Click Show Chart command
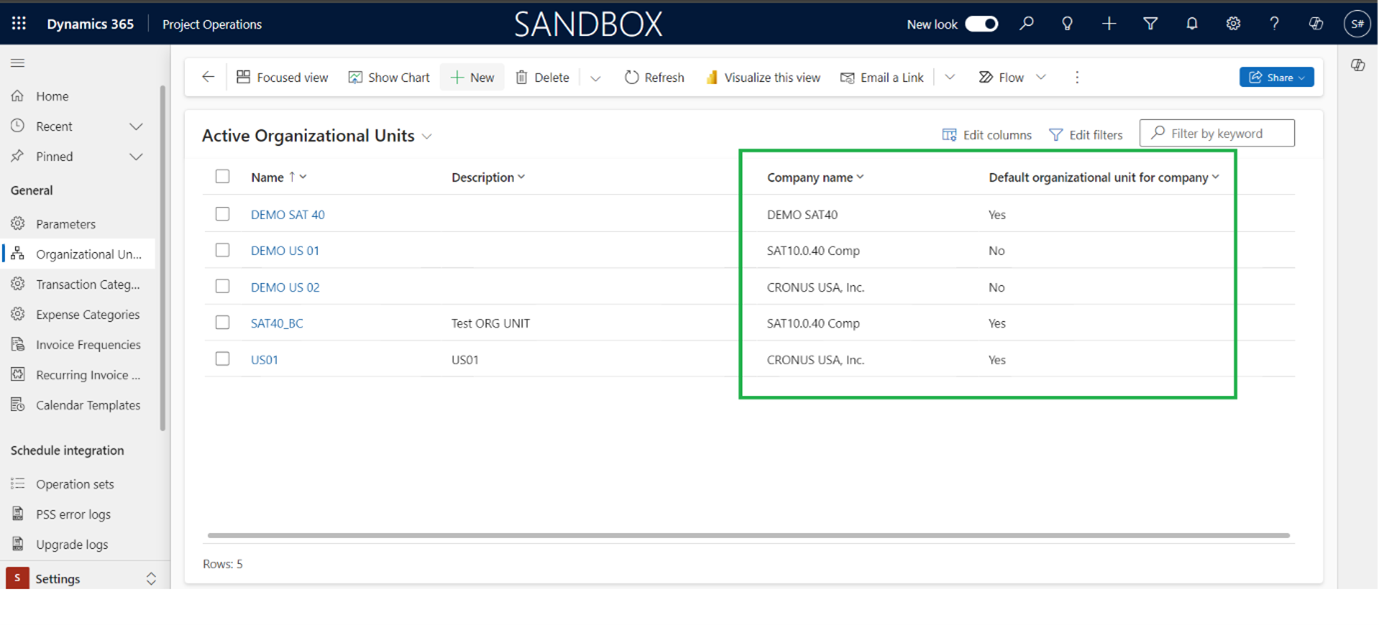 coord(389,77)
